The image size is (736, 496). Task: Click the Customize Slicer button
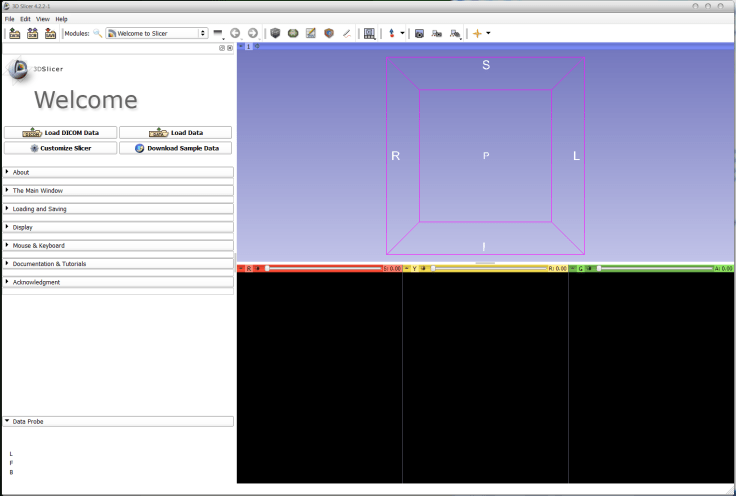(61, 148)
